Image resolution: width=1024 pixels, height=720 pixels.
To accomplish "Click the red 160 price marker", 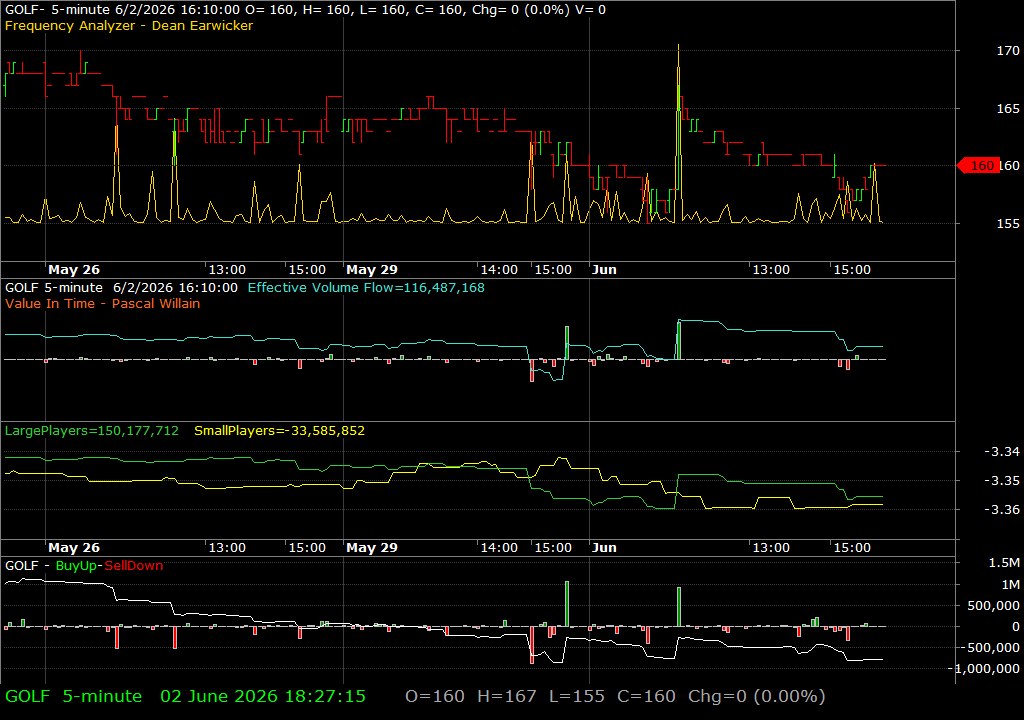I will pyautogui.click(x=978, y=165).
